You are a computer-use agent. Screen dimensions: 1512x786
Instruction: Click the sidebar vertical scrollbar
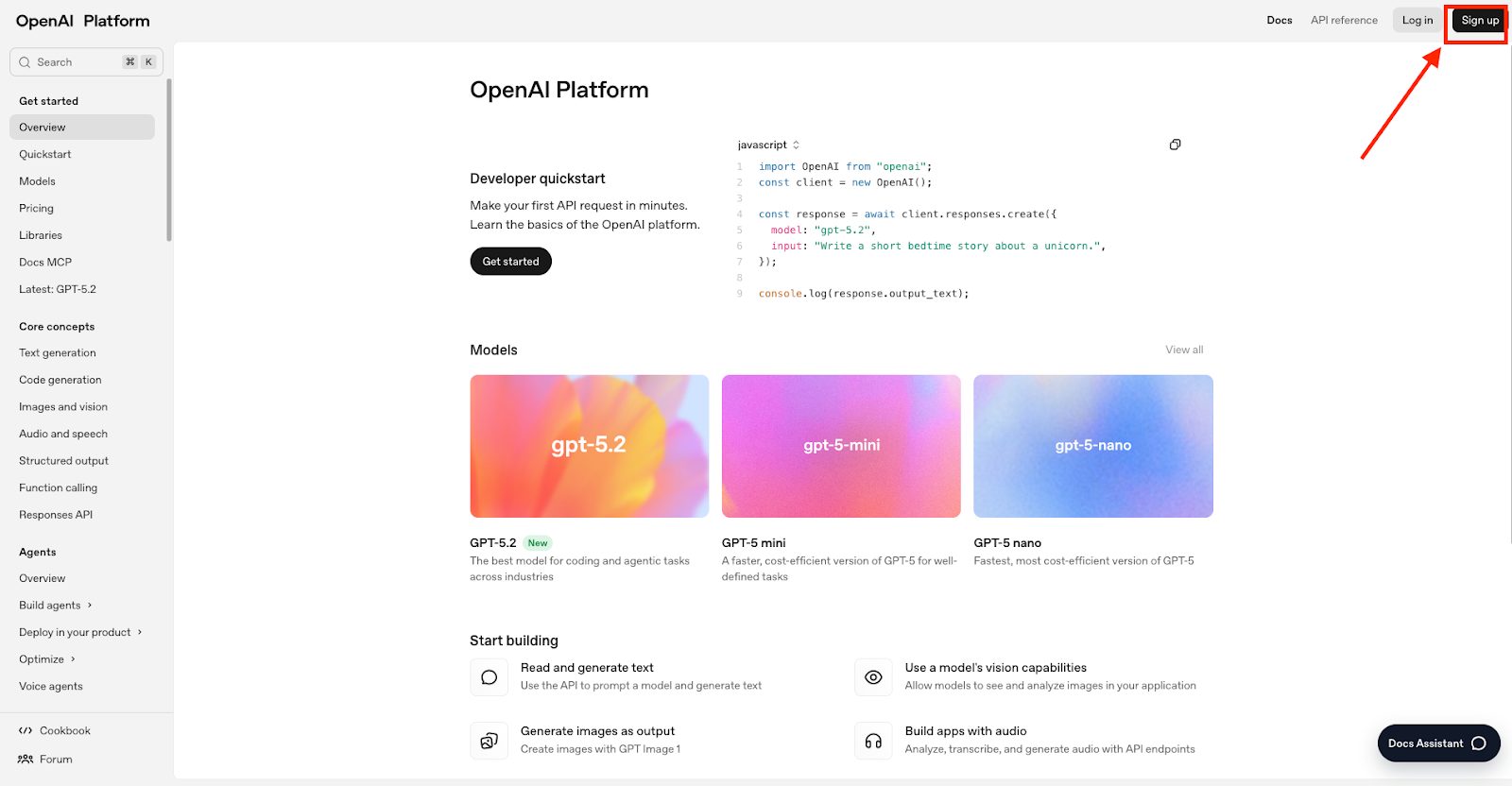[x=169, y=161]
